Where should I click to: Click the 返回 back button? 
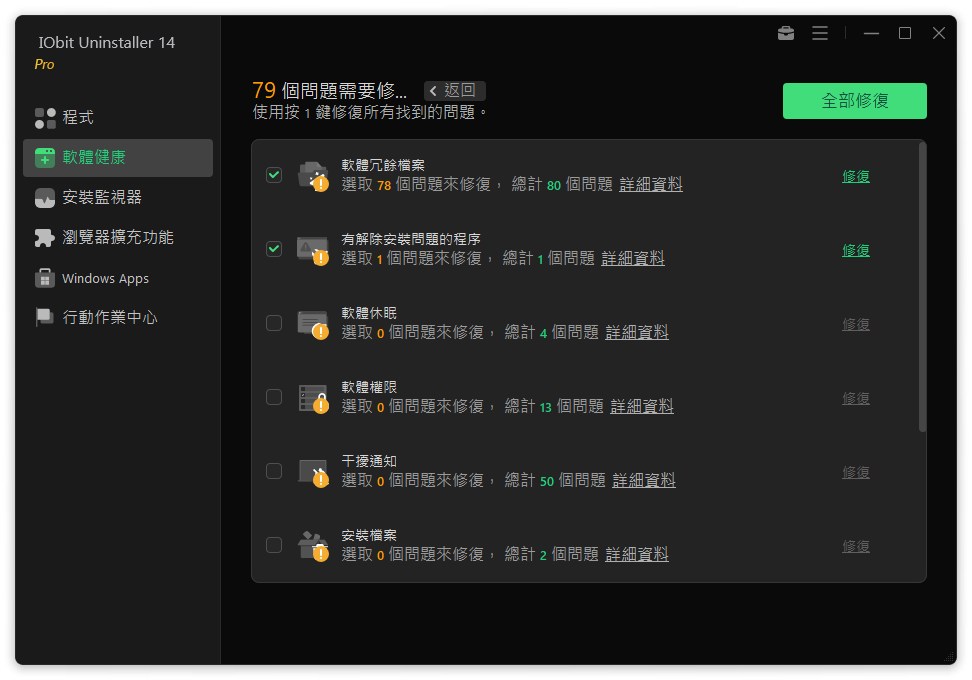(454, 91)
